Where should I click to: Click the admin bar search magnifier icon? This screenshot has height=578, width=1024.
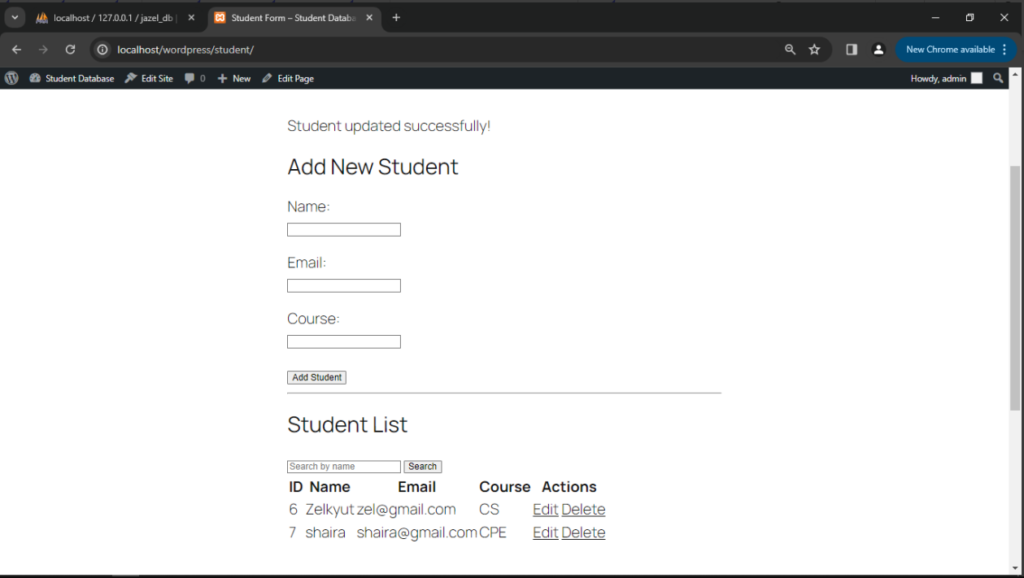998,78
